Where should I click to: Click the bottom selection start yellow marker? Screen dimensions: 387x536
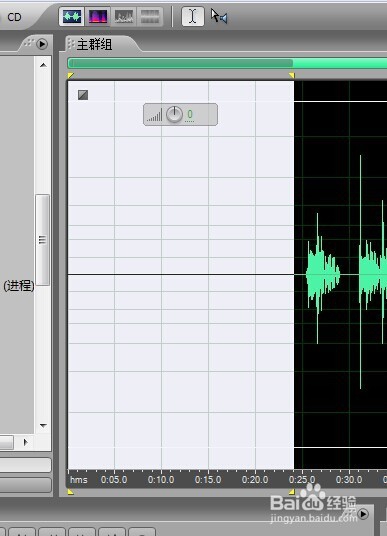pyautogui.click(x=70, y=492)
